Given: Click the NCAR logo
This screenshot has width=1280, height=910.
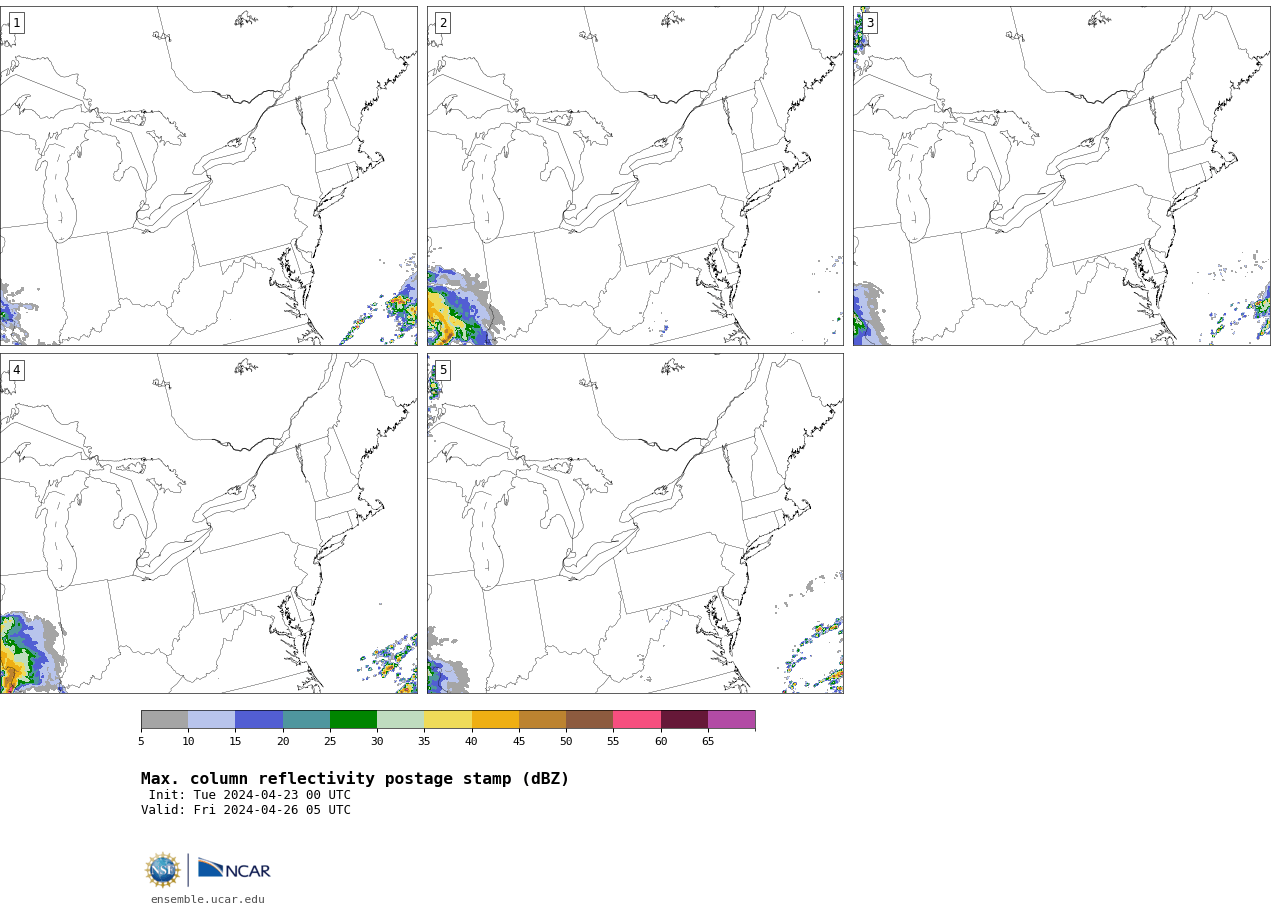Looking at the screenshot, I should [234, 869].
